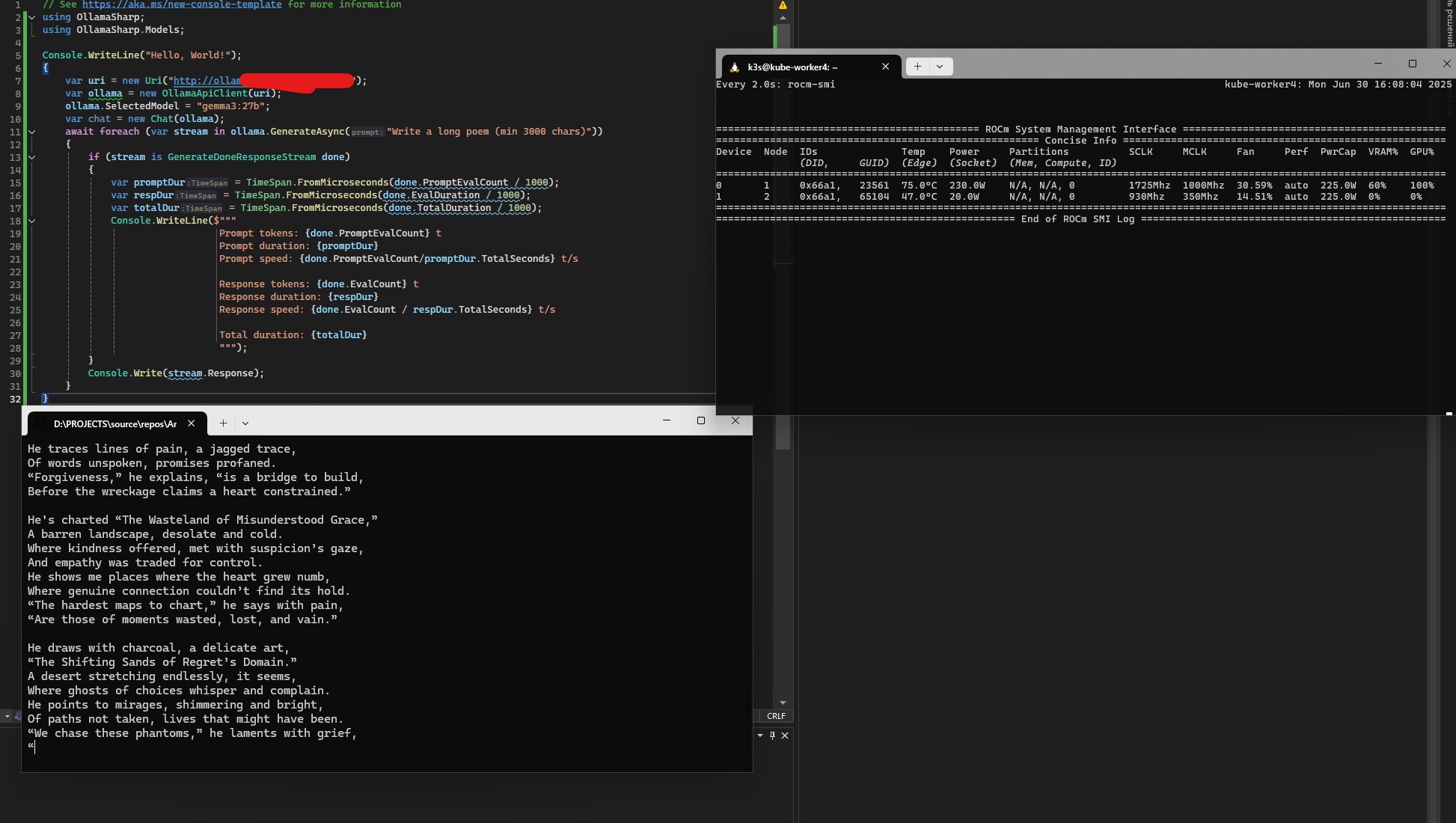The width and height of the screenshot is (1456, 823).
Task: Click the pin icon on bottom panel
Action: click(x=773, y=735)
